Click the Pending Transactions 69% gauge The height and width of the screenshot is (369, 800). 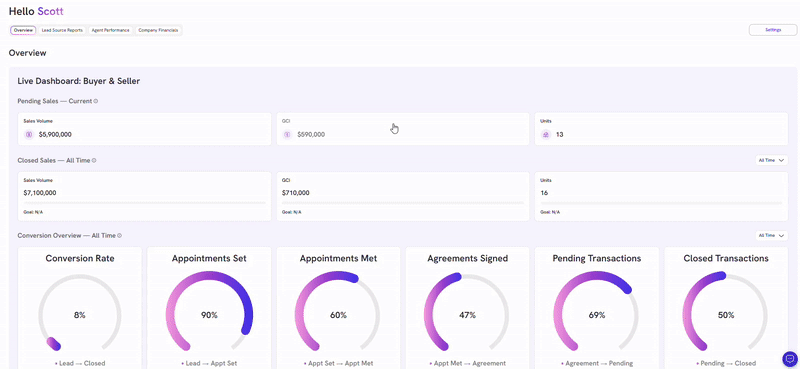pyautogui.click(x=596, y=312)
